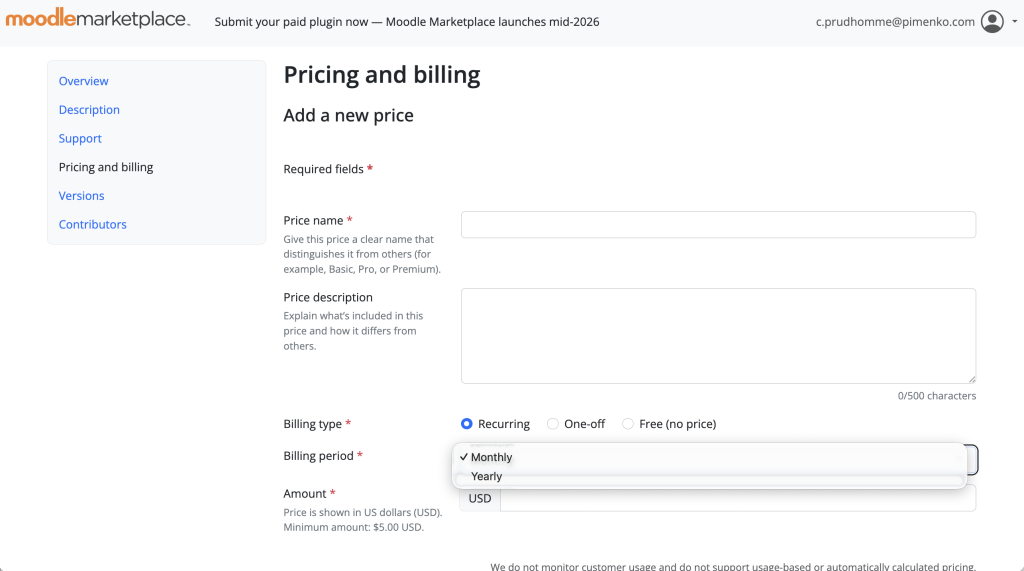Screen dimensions: 1024x571
Task: Click the Minimum amount $5.00 USD hint
Action: pyautogui.click(x=353, y=527)
